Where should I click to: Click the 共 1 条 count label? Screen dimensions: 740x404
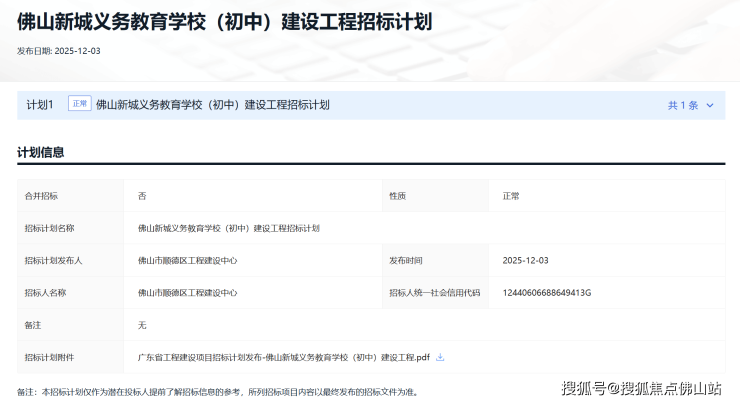coord(683,105)
